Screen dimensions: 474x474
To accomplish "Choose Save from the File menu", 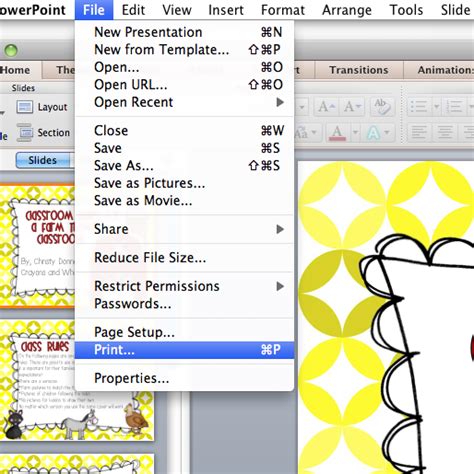I will [x=184, y=148].
